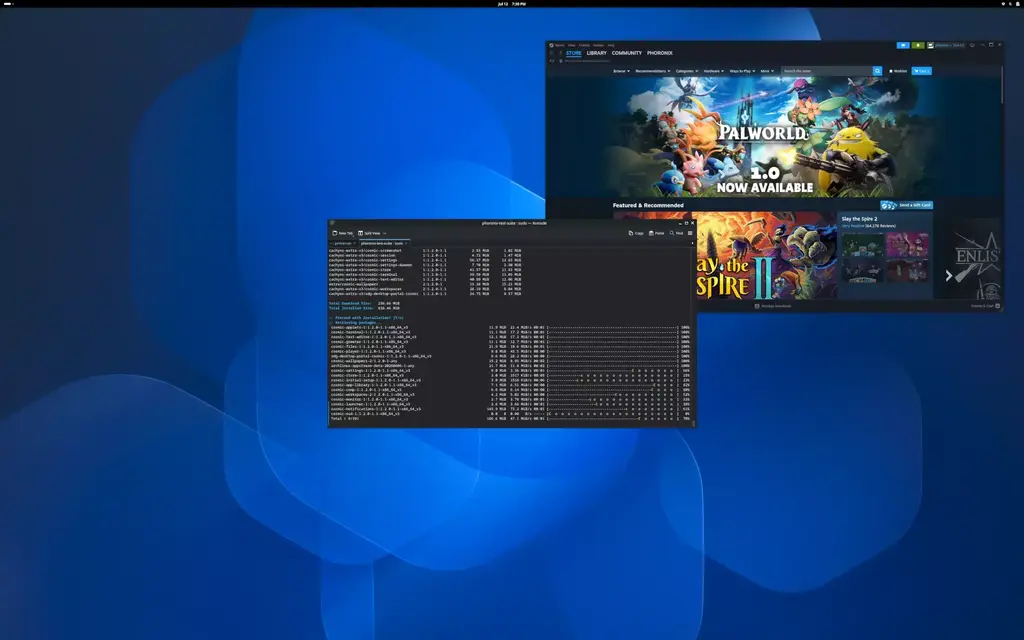Click the green notifications bell in Steam header
The image size is (1024, 640).
click(918, 45)
